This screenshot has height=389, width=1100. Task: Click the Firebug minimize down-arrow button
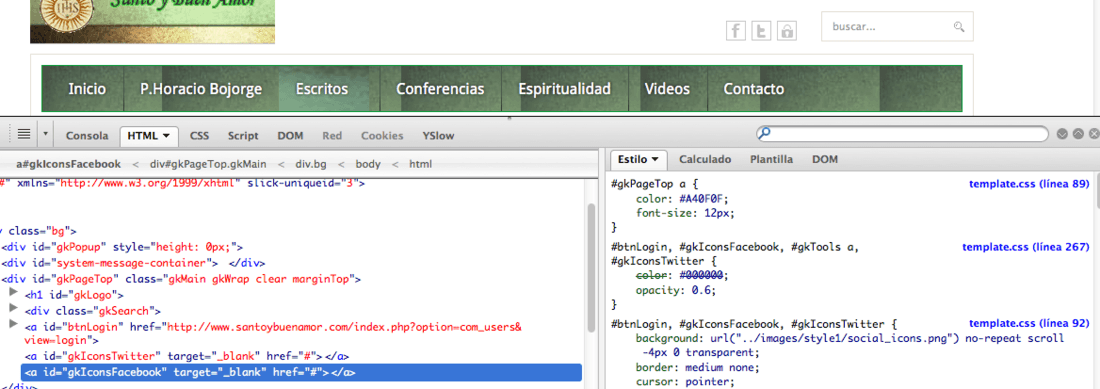pos(1062,133)
